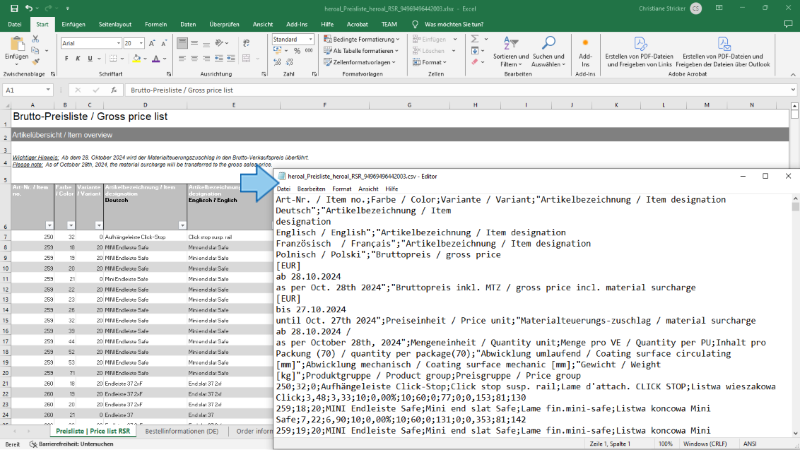Image resolution: width=800 pixels, height=450 pixels.
Task: Open the Format dropdown in the Zellen group
Action: point(430,62)
